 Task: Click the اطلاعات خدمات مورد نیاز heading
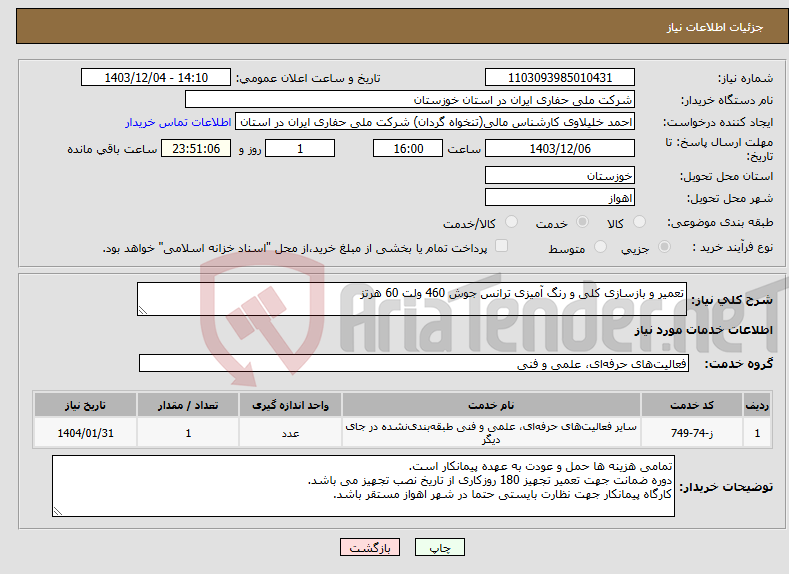703,330
